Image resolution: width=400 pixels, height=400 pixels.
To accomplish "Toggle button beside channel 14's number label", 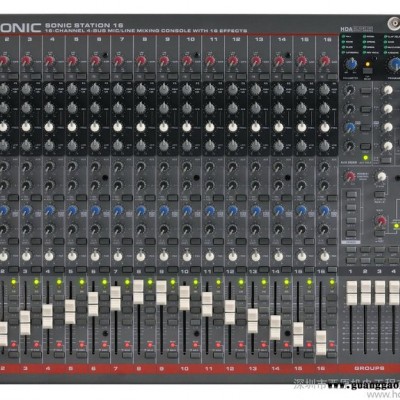I will tap(287, 269).
